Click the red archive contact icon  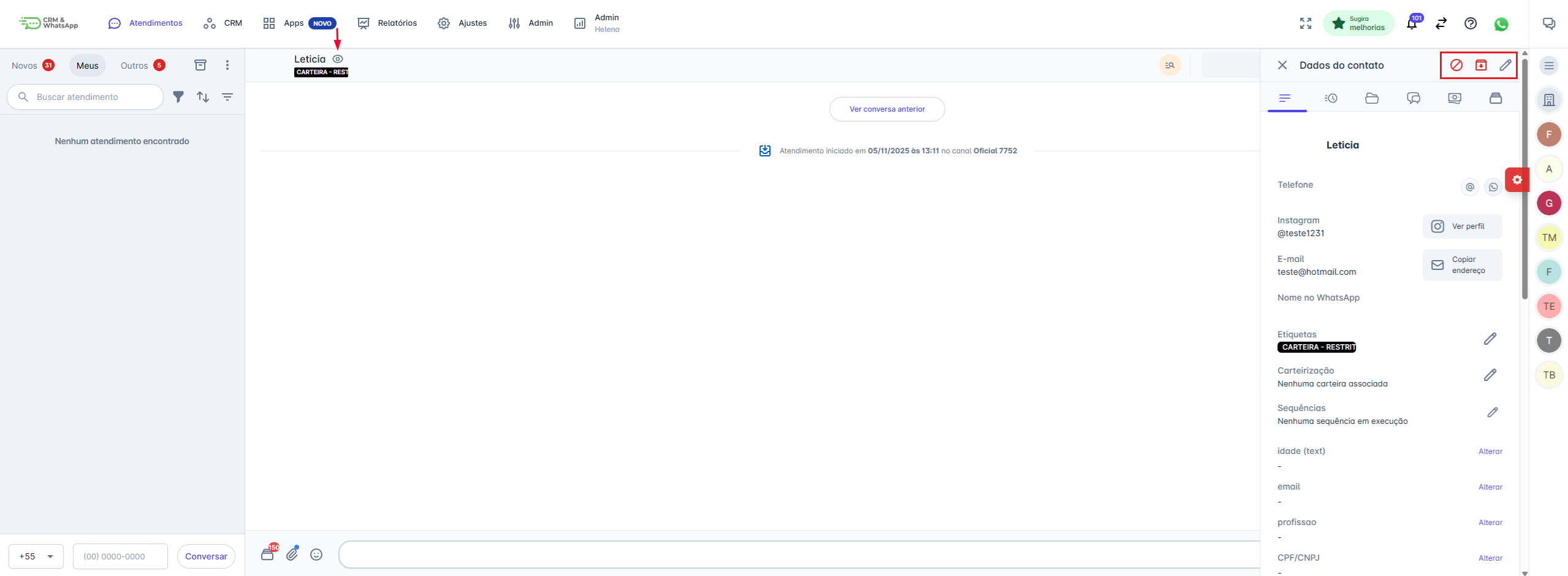click(x=1480, y=65)
